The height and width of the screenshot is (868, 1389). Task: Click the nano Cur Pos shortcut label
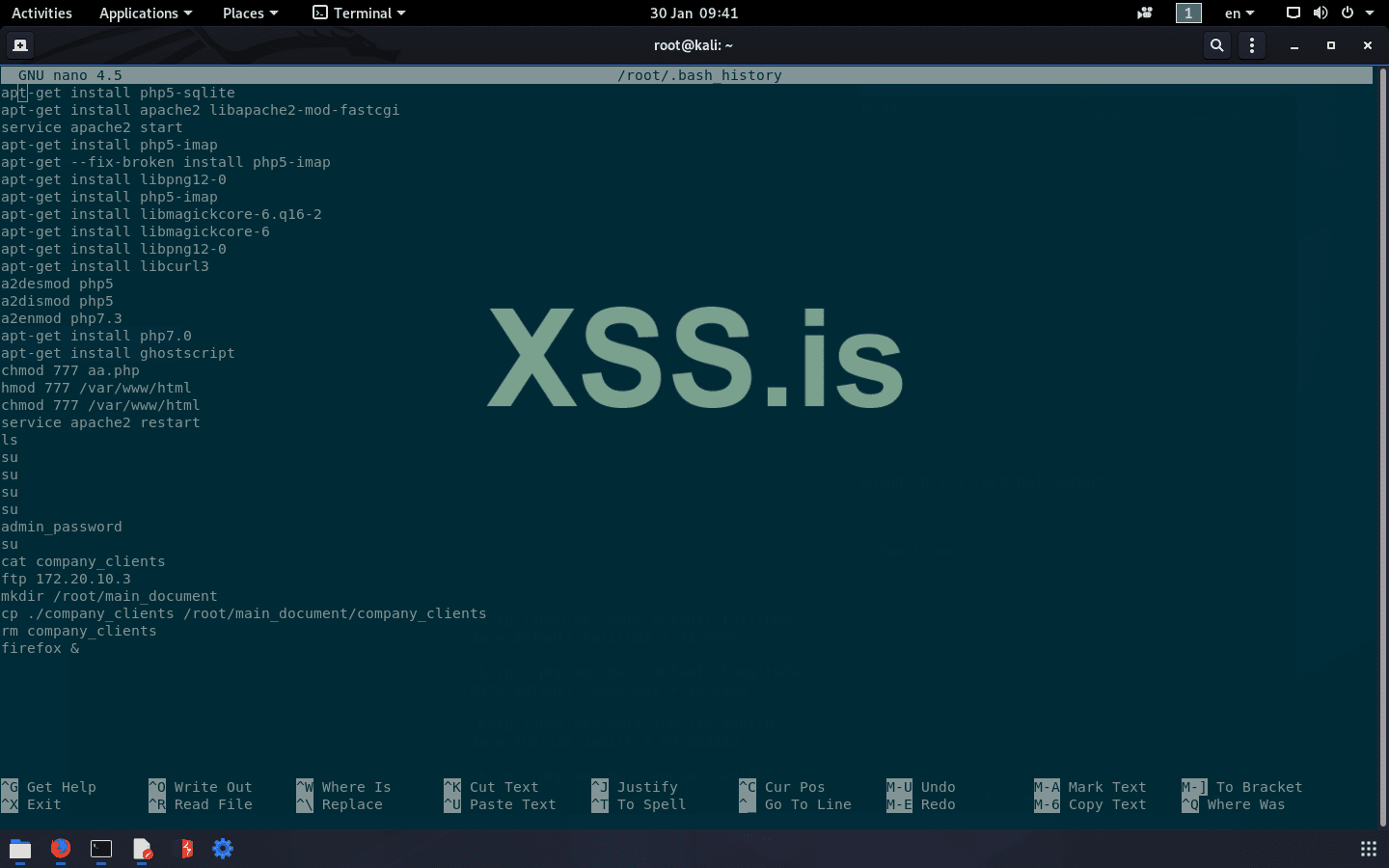point(795,787)
